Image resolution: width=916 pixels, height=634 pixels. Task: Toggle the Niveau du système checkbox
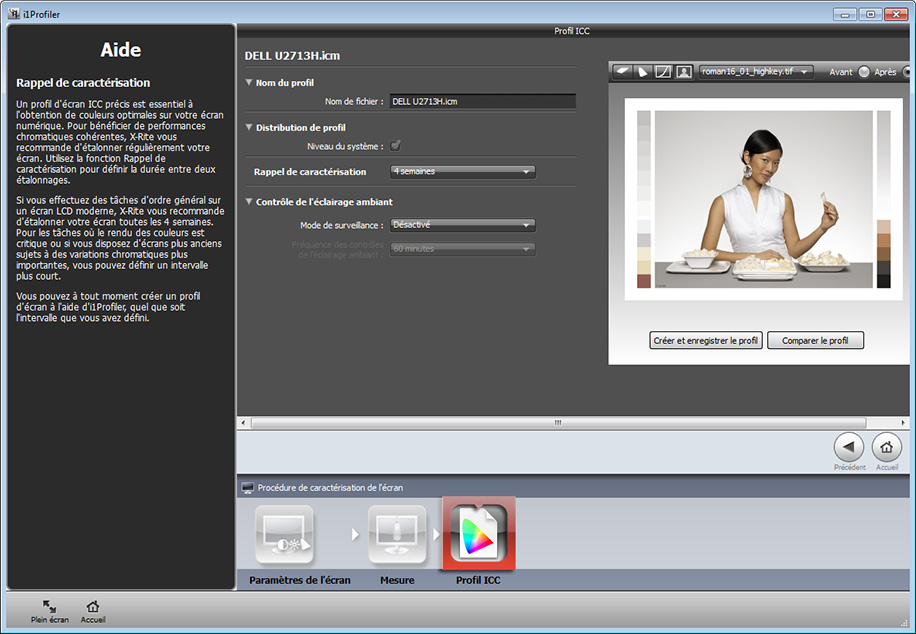395,146
